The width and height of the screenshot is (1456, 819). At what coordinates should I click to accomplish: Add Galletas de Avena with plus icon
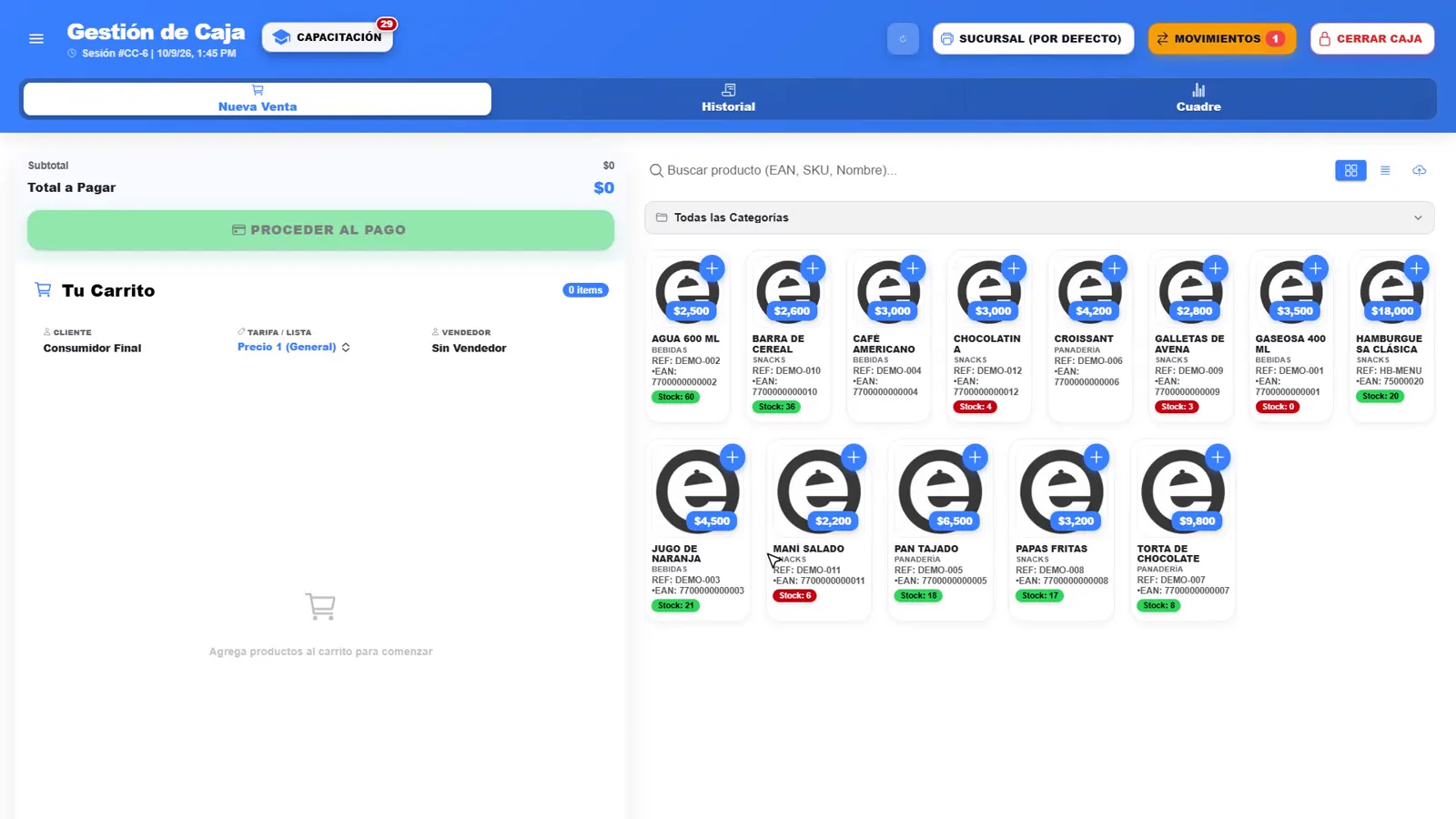1215,268
